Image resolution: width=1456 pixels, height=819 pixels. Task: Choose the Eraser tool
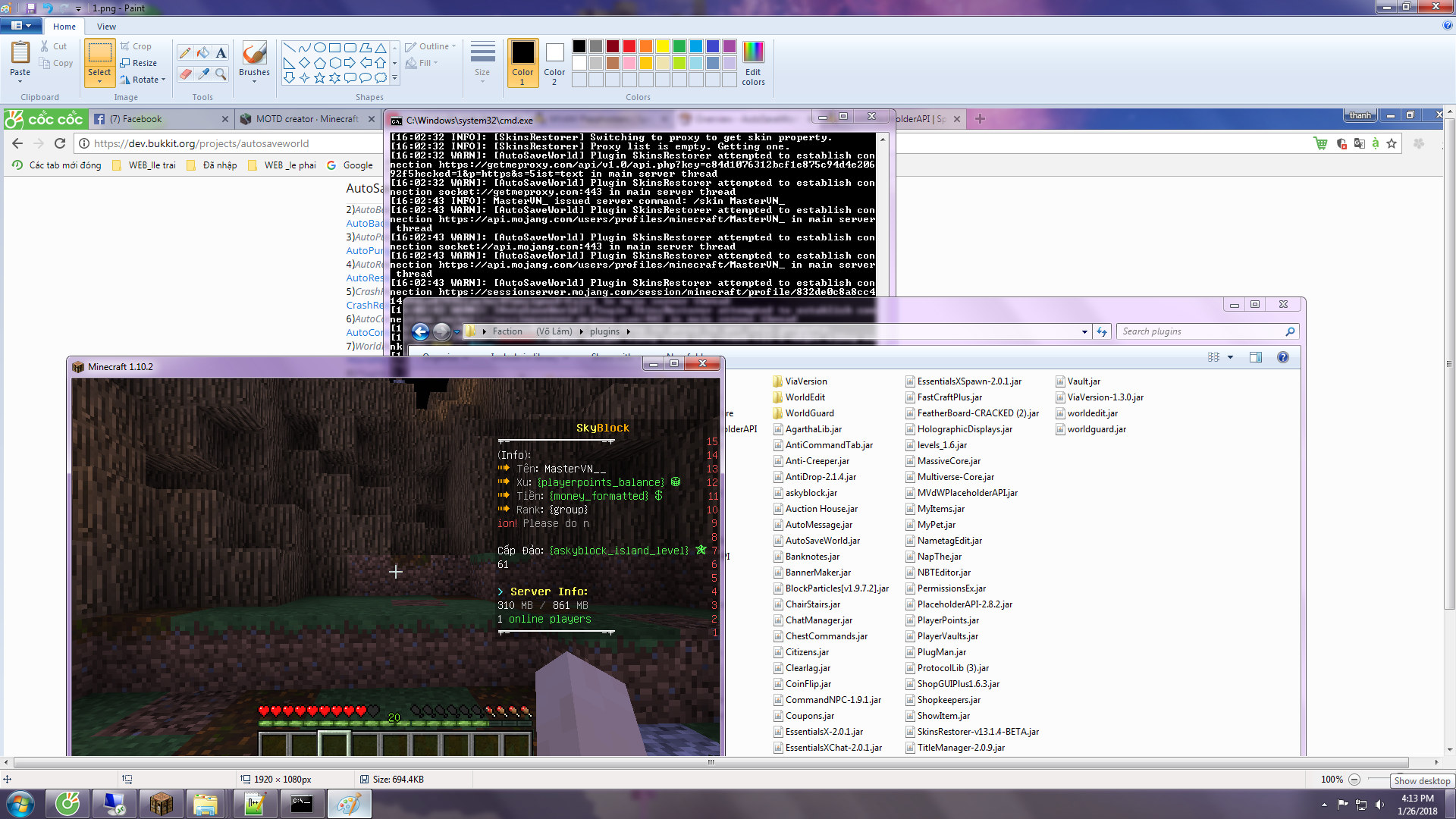click(185, 74)
